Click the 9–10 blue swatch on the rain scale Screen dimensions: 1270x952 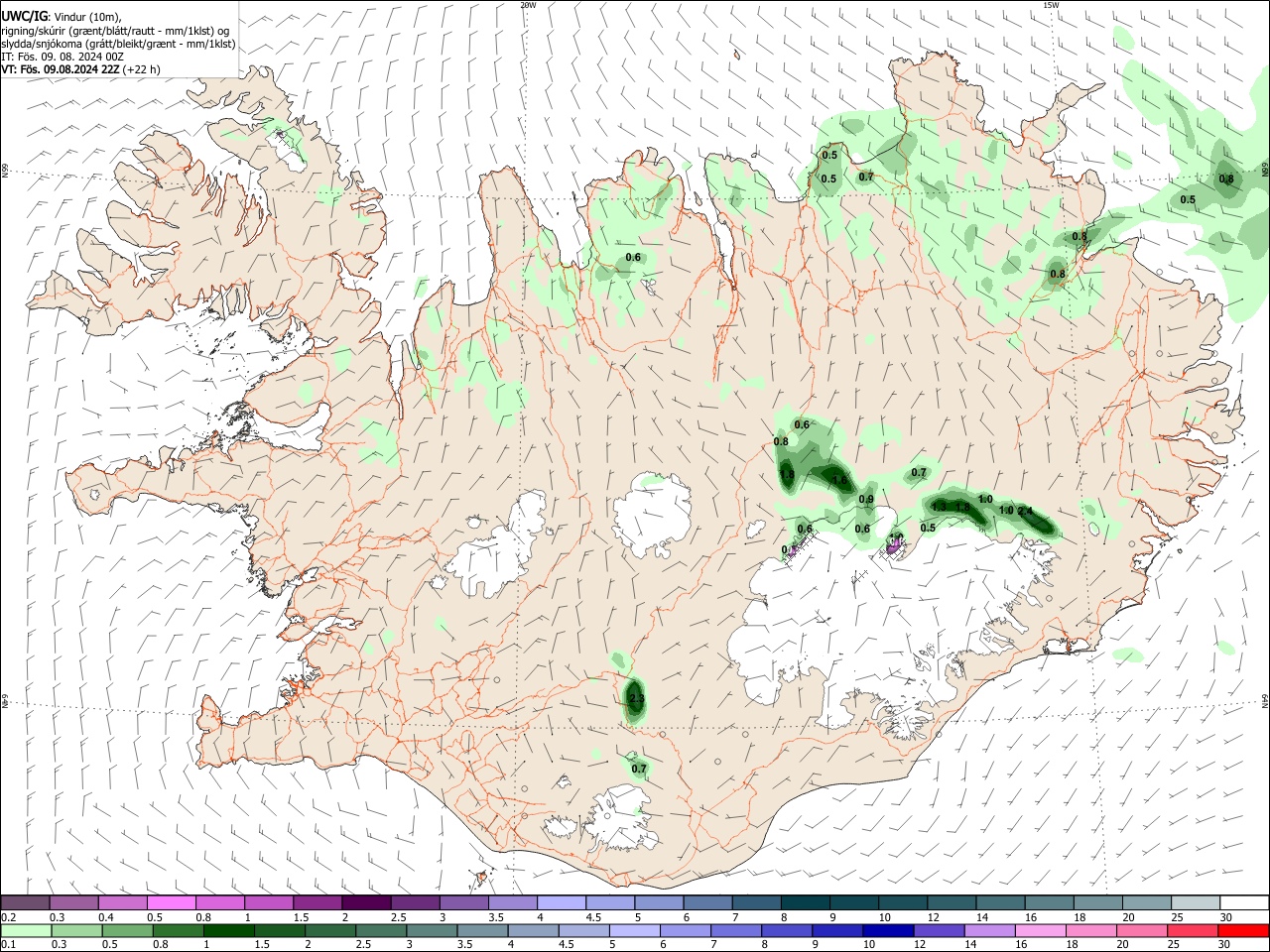point(837,930)
